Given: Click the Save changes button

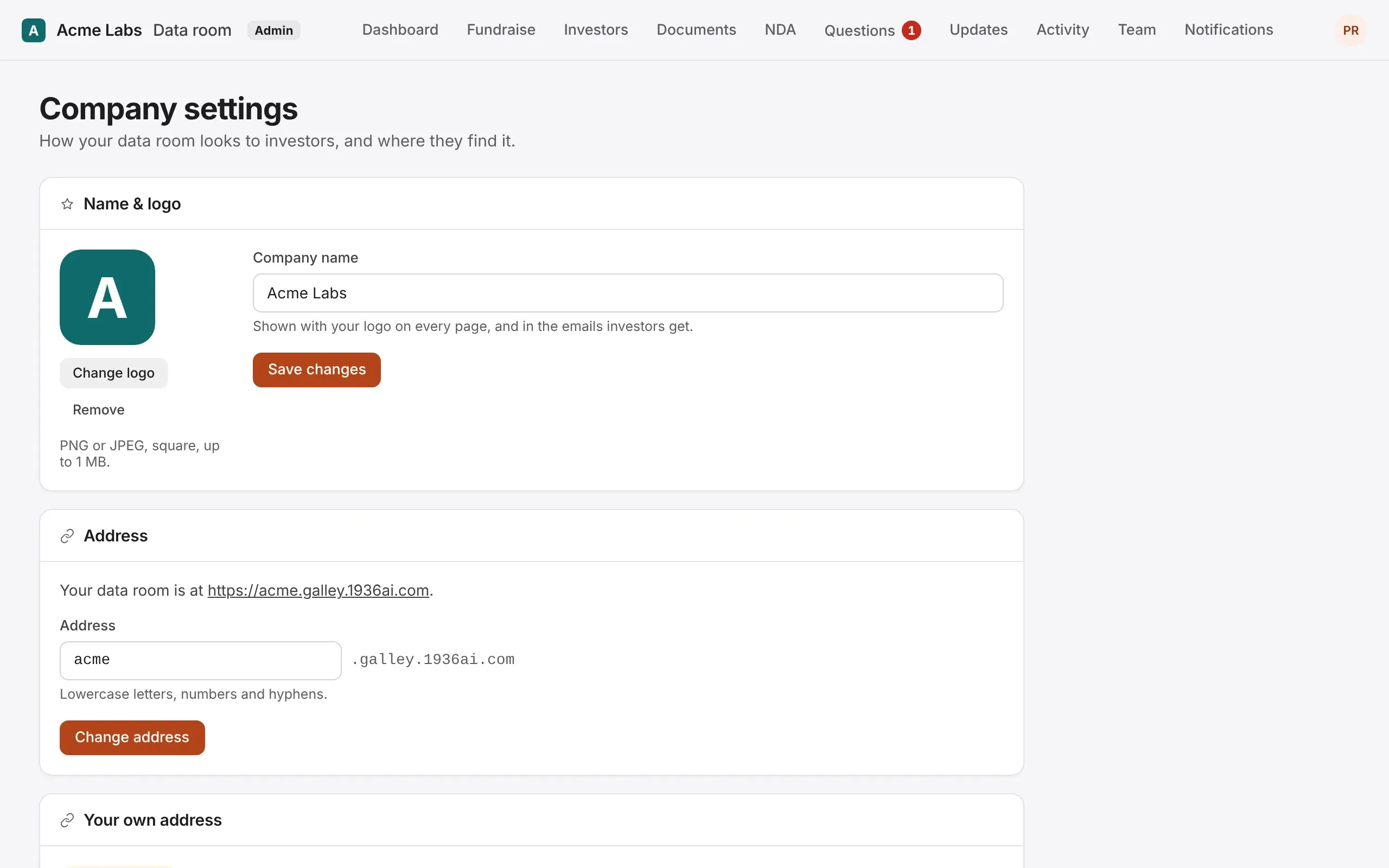Looking at the screenshot, I should tap(316, 369).
